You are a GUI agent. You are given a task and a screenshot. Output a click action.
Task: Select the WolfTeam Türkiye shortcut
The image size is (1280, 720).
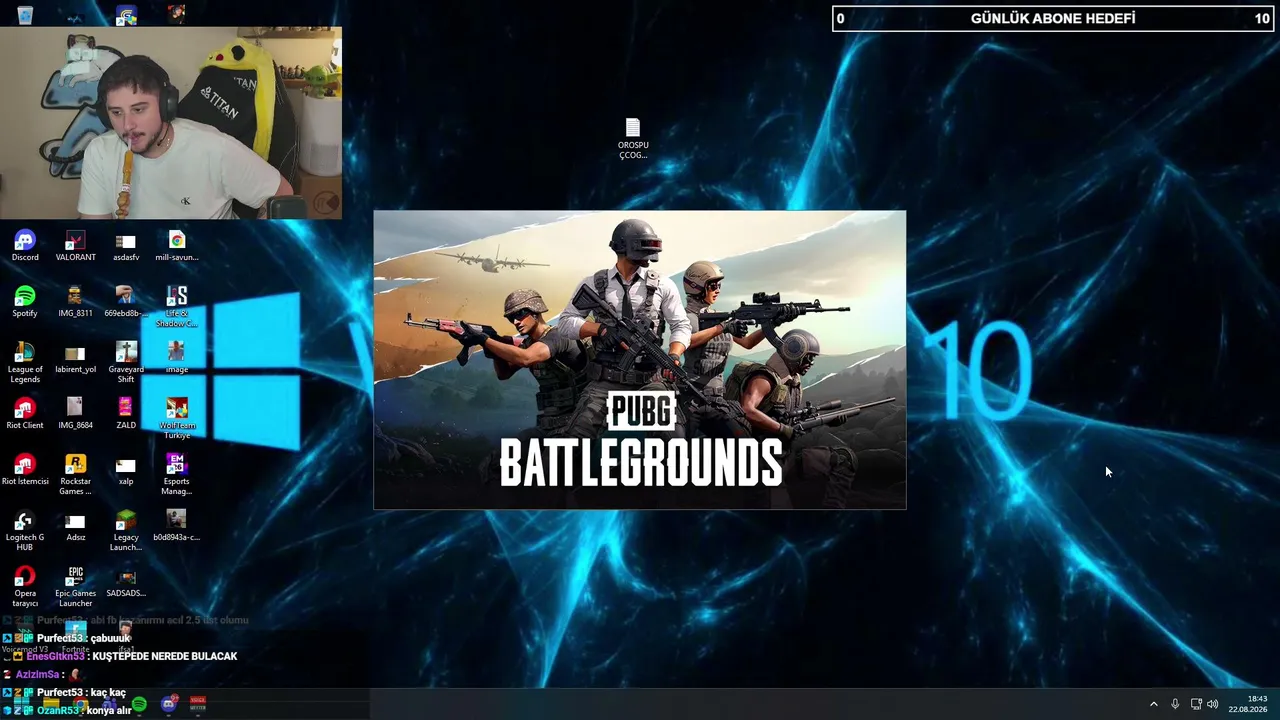tap(177, 419)
